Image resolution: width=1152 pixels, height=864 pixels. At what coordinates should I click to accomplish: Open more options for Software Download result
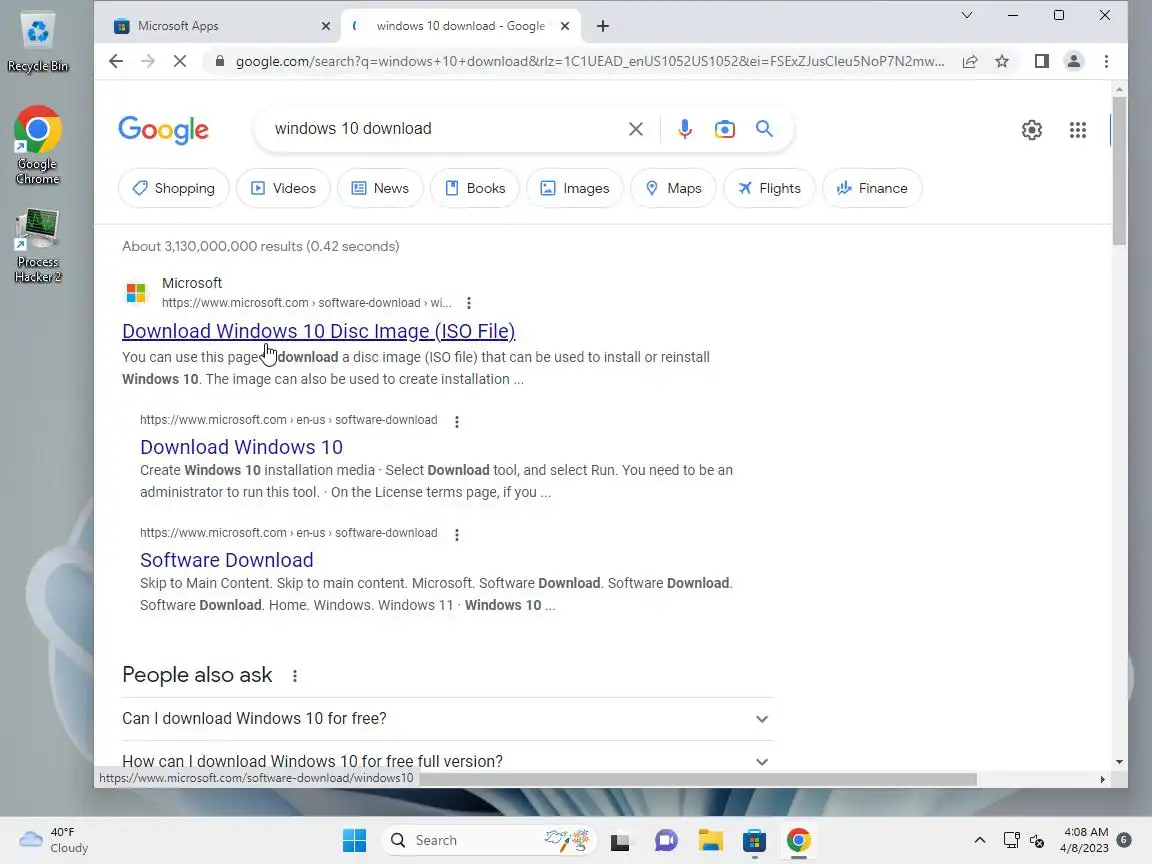click(x=457, y=535)
